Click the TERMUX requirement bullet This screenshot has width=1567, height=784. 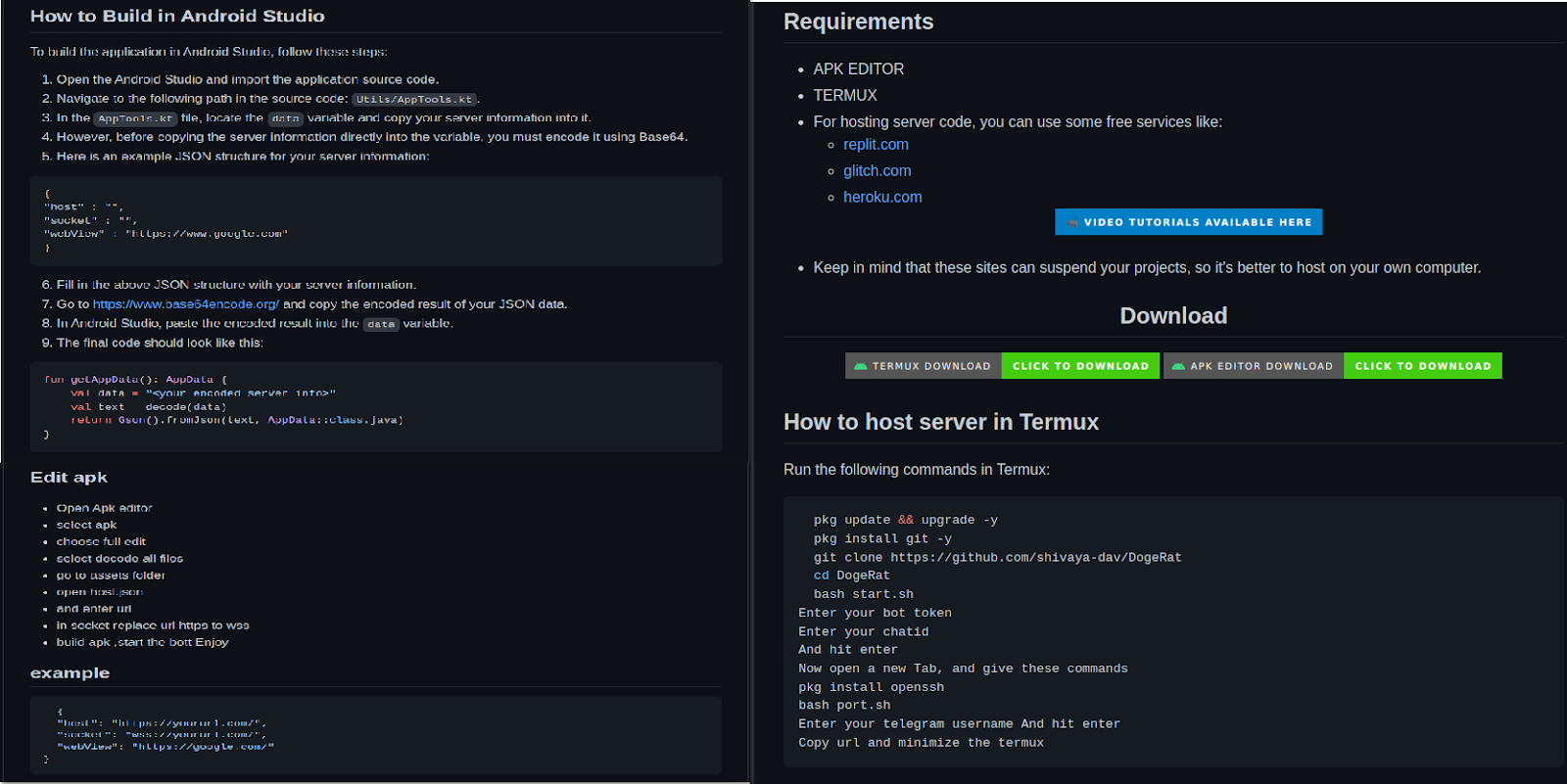click(x=845, y=95)
